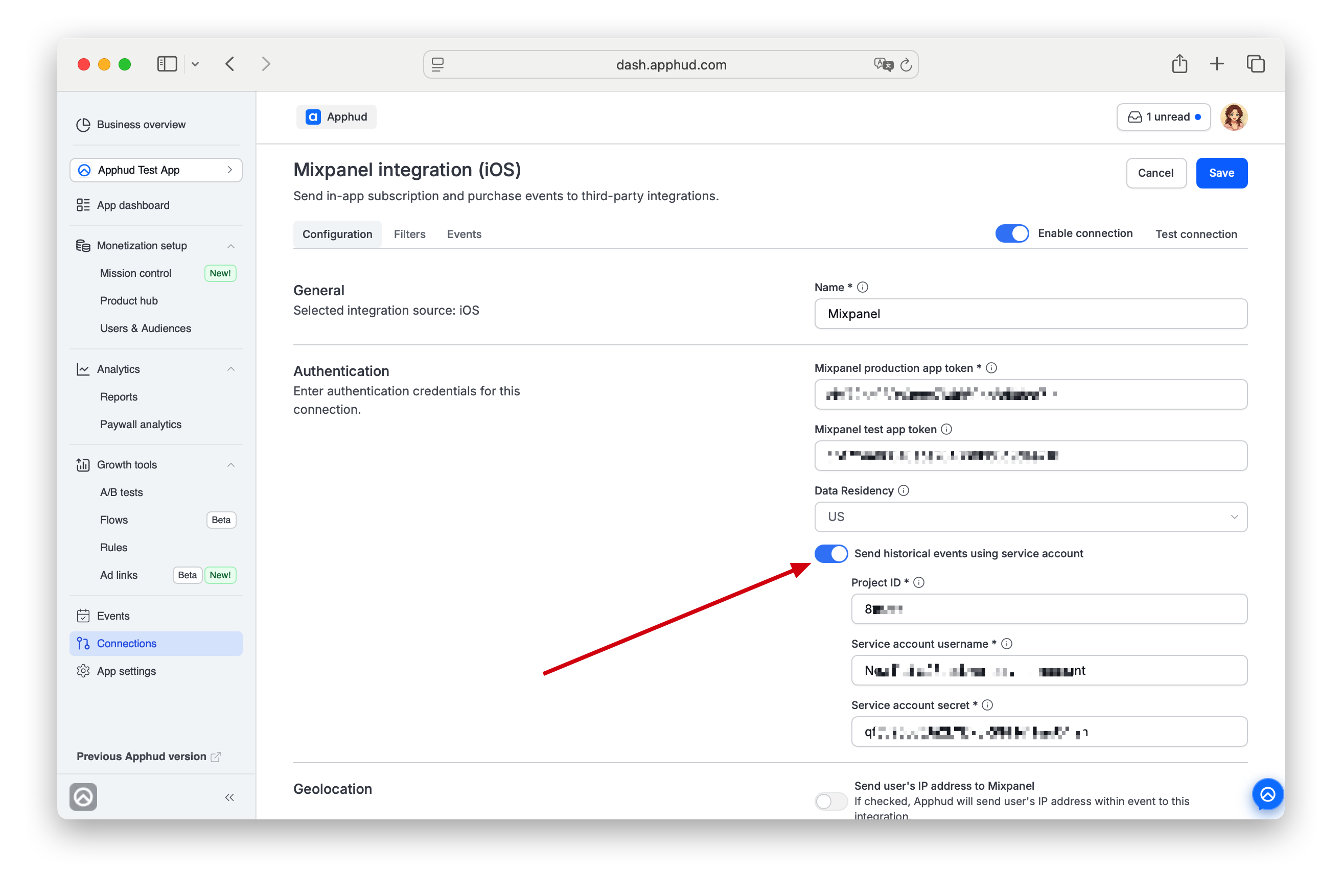This screenshot has width=1342, height=896.
Task: Open the 1 unread inbox button
Action: click(x=1163, y=117)
